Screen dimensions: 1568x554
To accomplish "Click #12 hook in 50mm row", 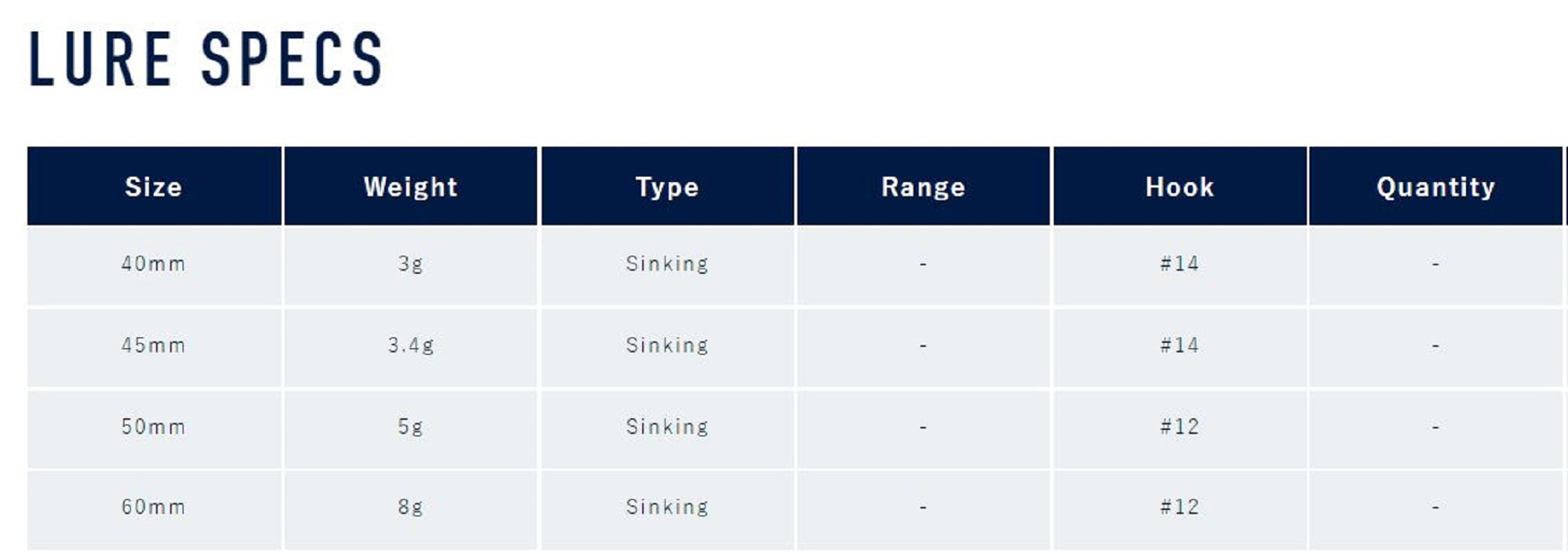I will tap(1179, 427).
